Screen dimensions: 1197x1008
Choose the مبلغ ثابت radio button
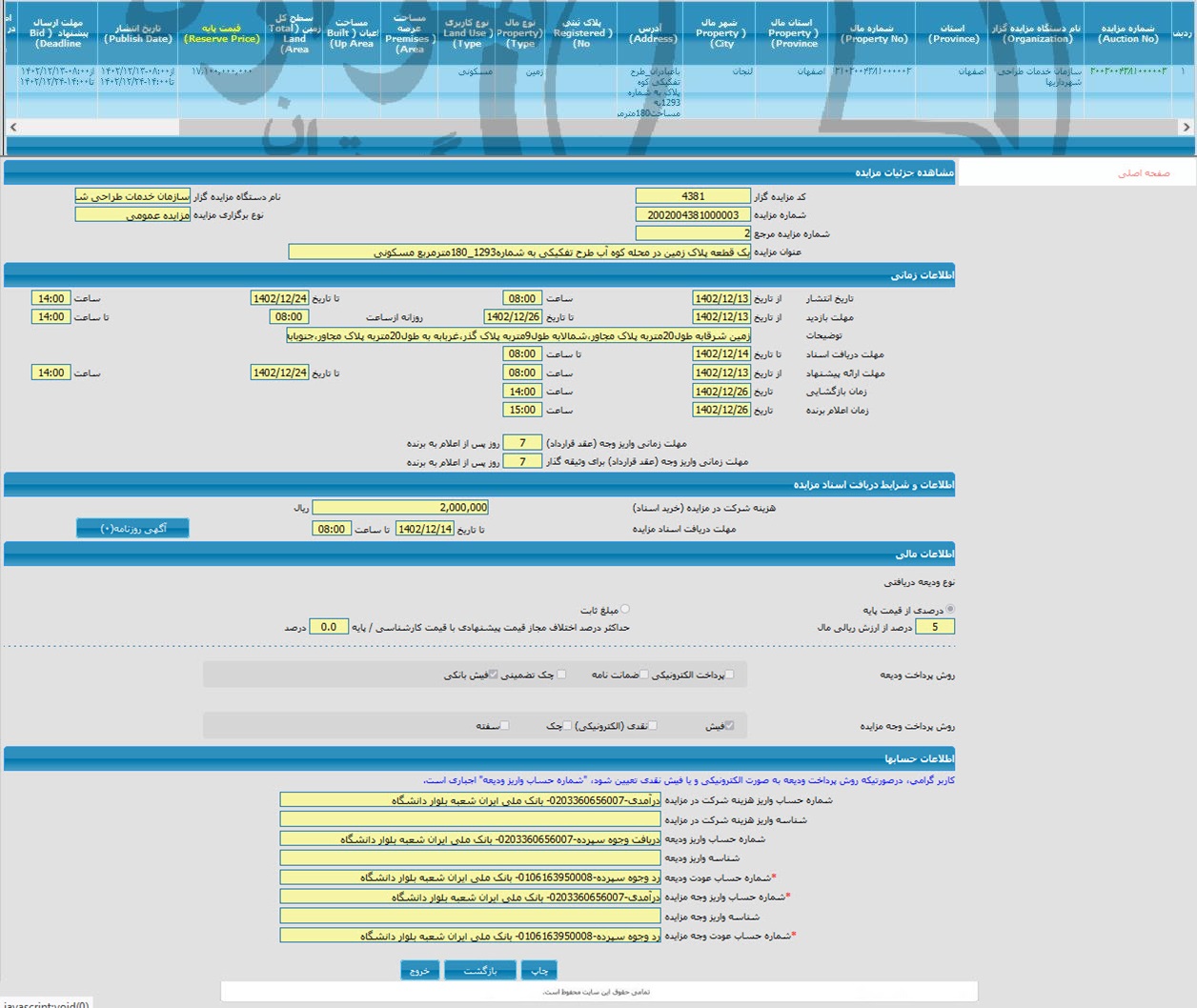(x=625, y=609)
